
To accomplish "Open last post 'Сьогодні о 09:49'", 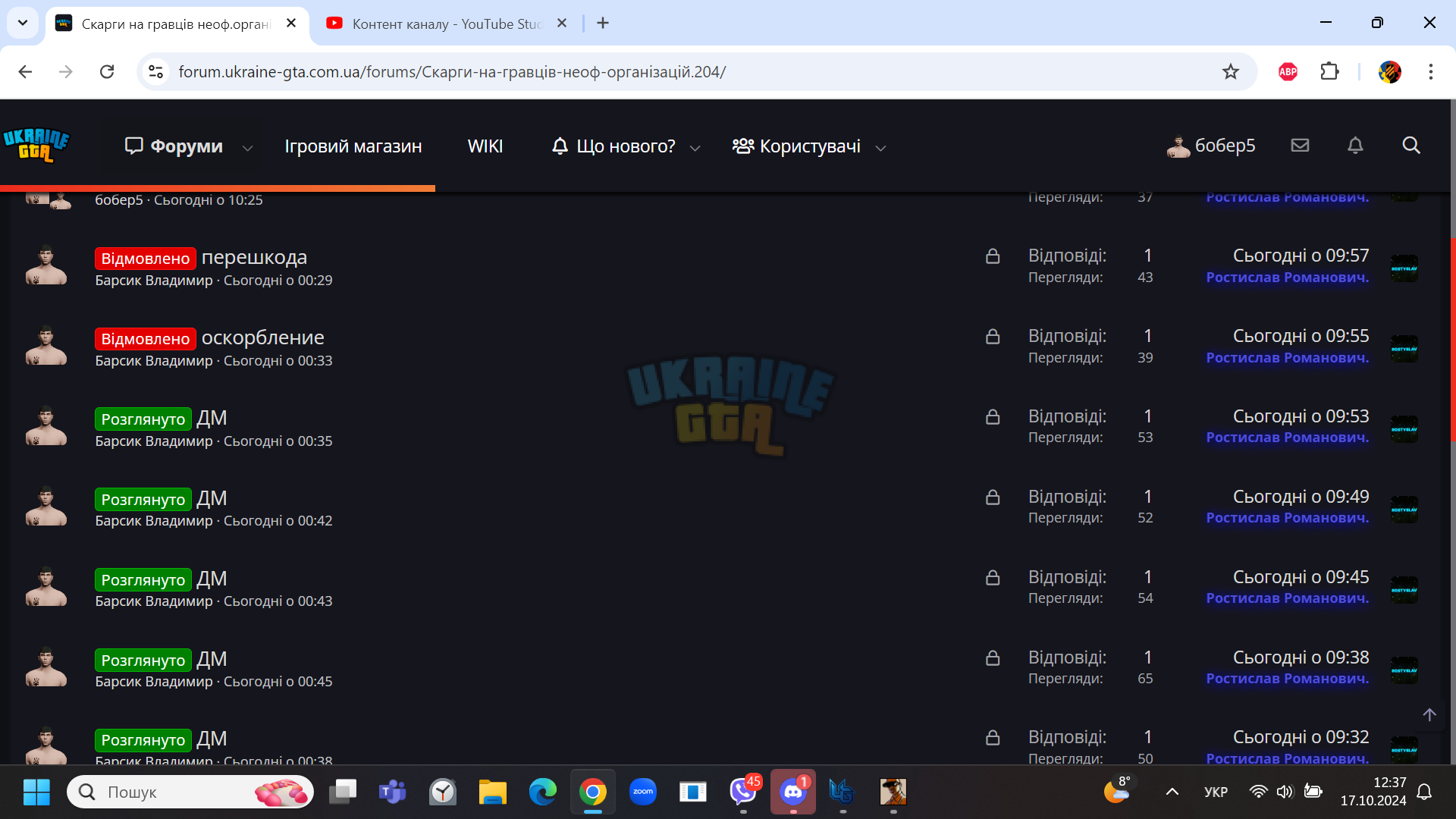I will (x=1301, y=497).
